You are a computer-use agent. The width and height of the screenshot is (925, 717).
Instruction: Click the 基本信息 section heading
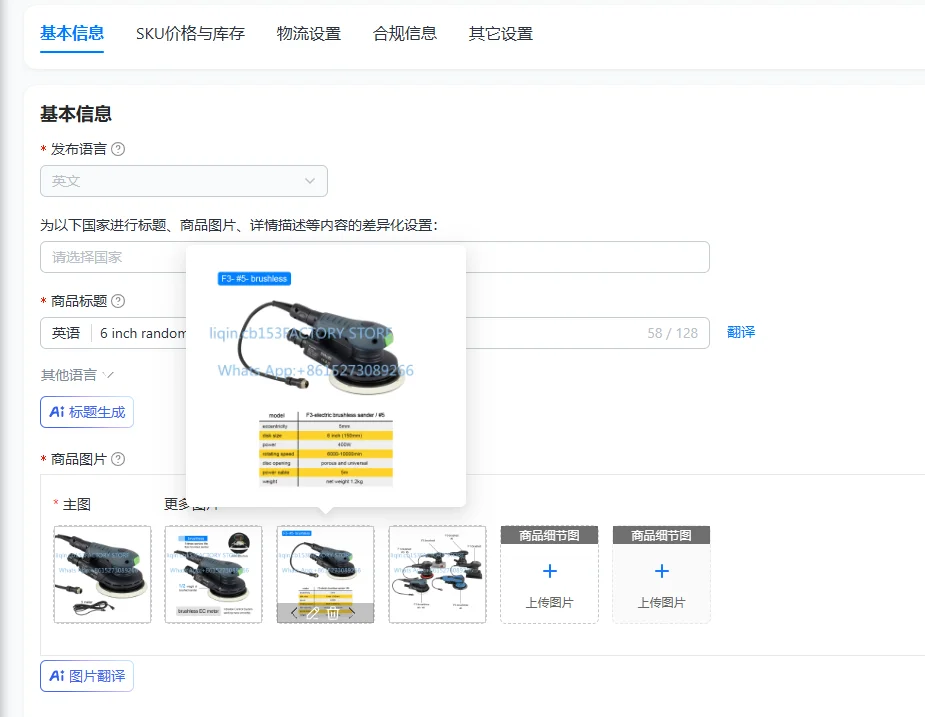(76, 113)
